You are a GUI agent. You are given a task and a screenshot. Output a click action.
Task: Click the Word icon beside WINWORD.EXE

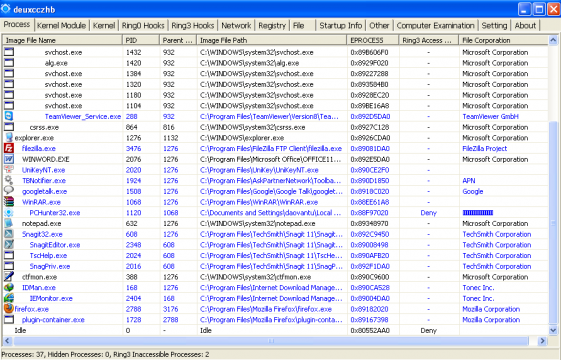coord(9,159)
